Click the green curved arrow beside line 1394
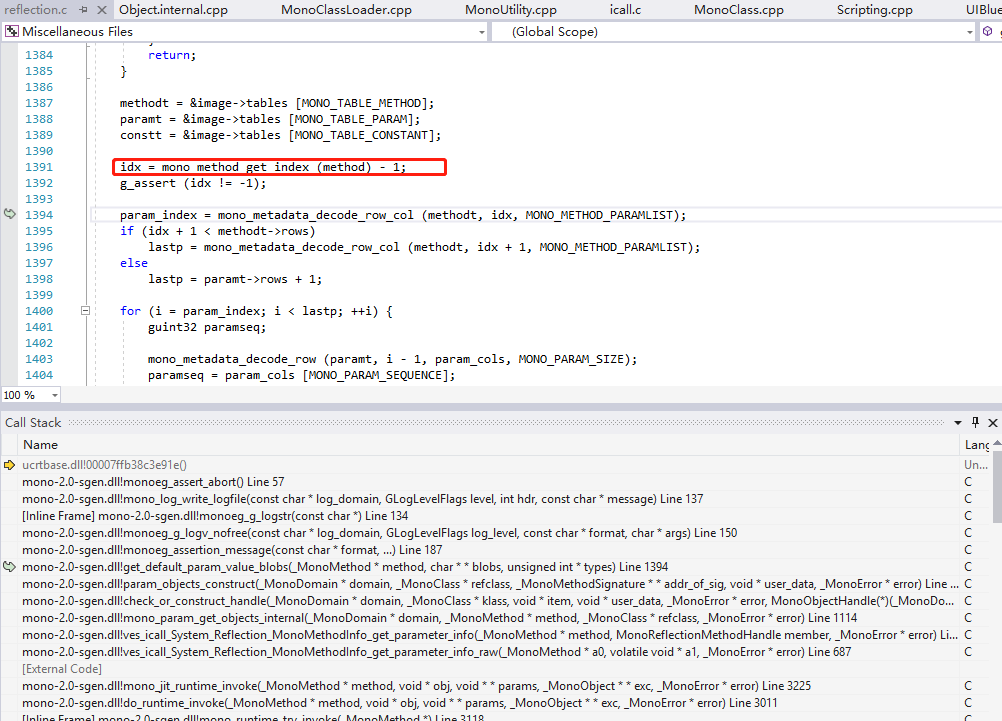 pos(8,214)
